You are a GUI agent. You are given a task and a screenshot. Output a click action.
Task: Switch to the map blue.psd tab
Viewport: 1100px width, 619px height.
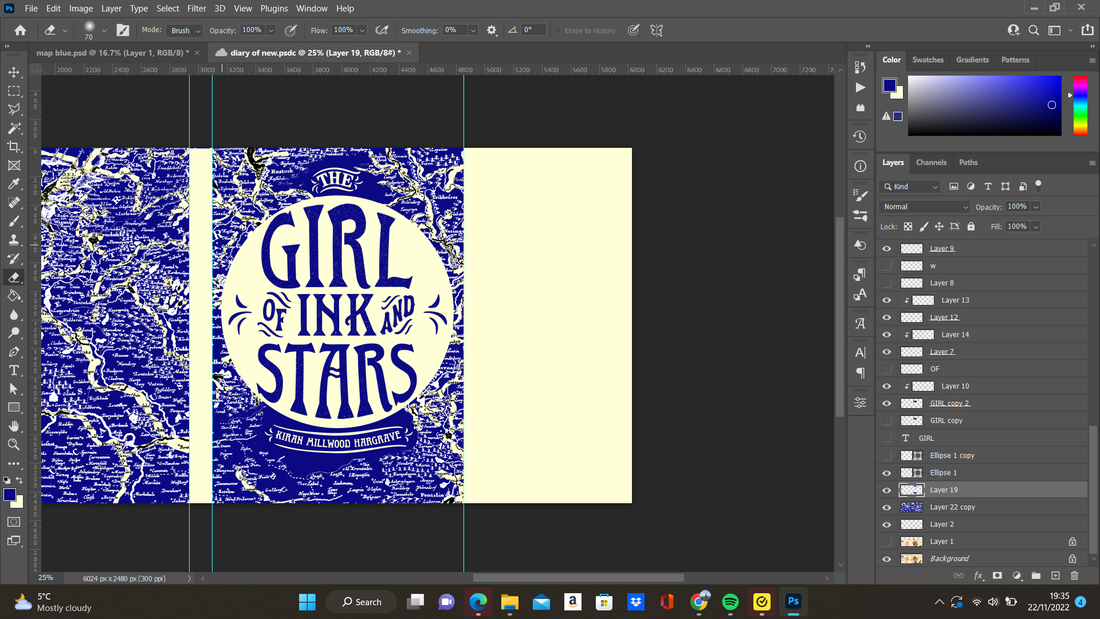click(112, 53)
